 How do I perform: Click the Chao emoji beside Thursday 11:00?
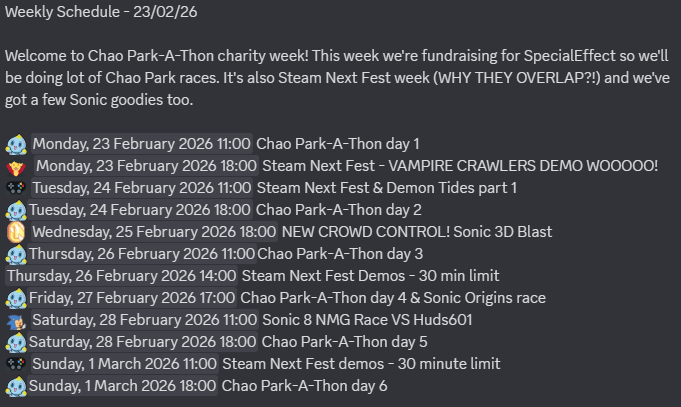[16, 254]
